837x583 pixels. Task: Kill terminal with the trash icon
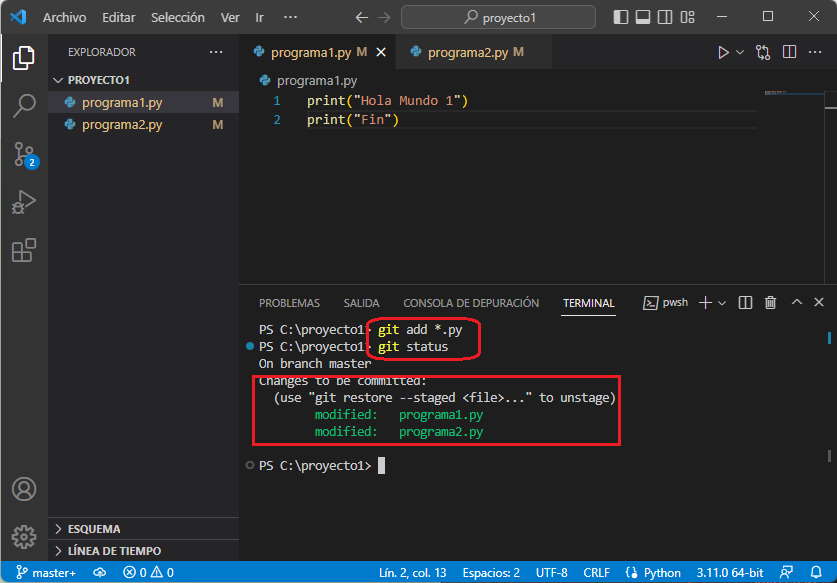tap(770, 303)
